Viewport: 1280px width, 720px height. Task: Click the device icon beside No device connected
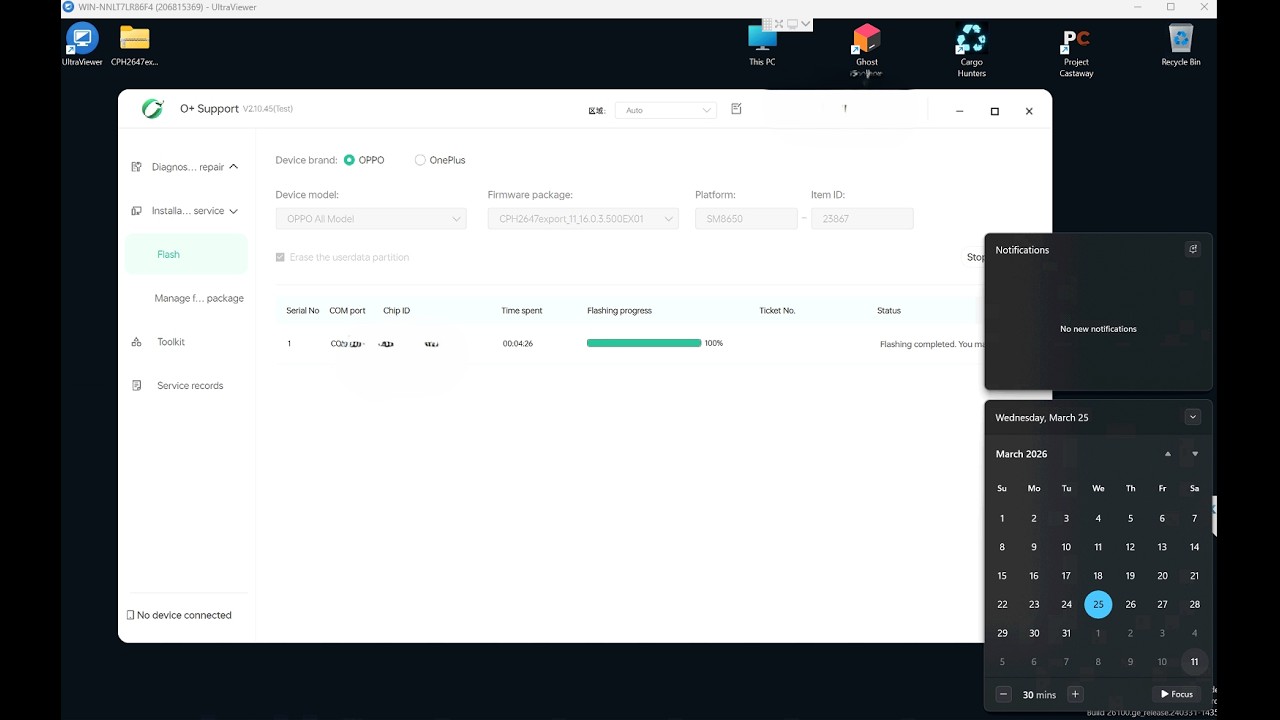pos(130,615)
